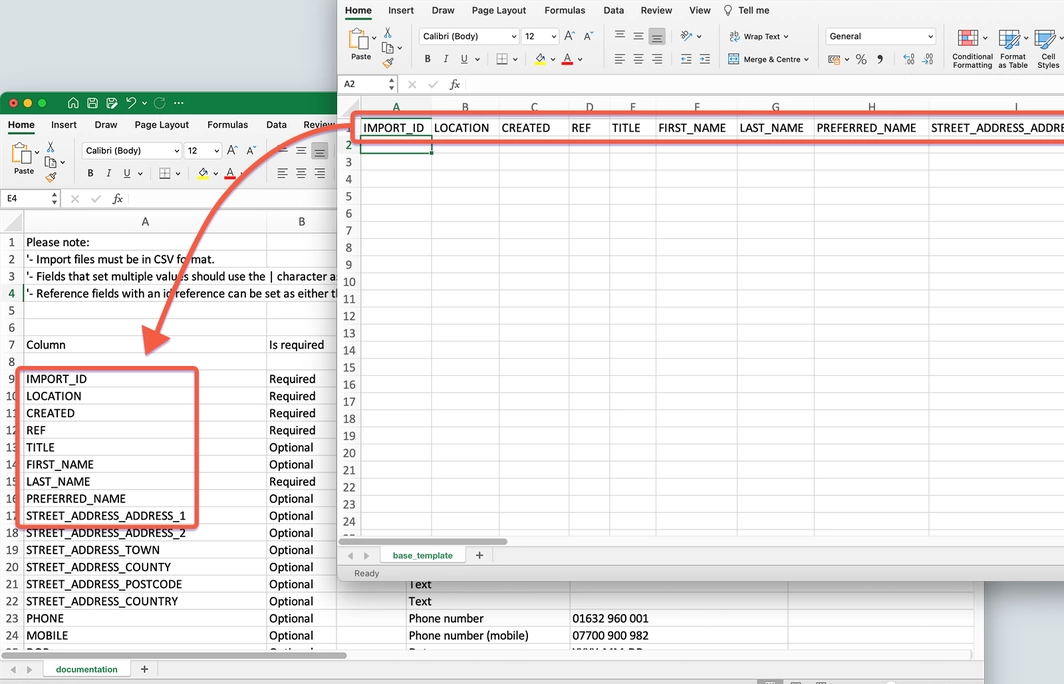Click Fill Colour bucket in documentation window

coord(203,174)
